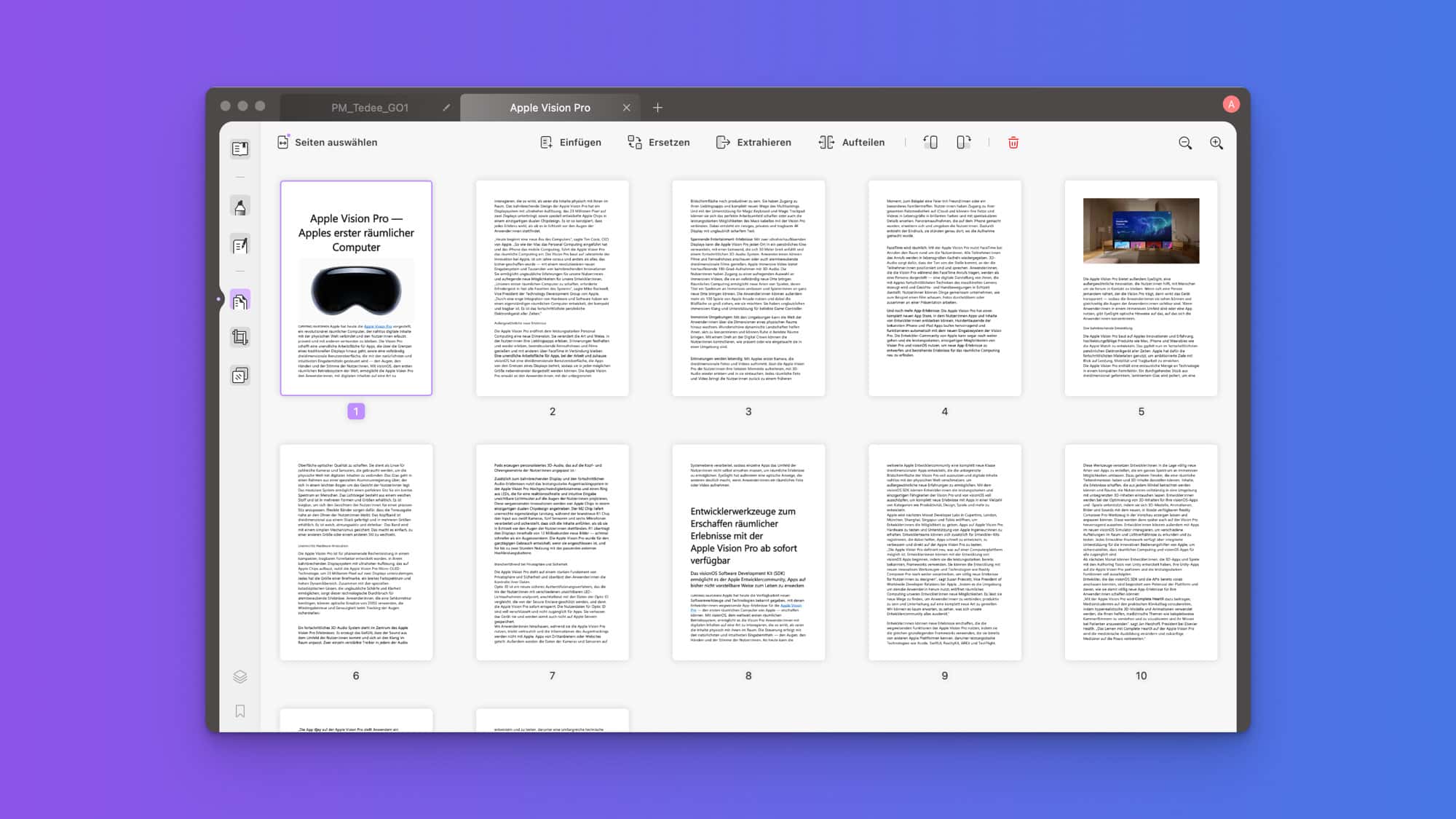1456x819 pixels.
Task: Open the edit PDF sidebar tool
Action: click(x=240, y=245)
